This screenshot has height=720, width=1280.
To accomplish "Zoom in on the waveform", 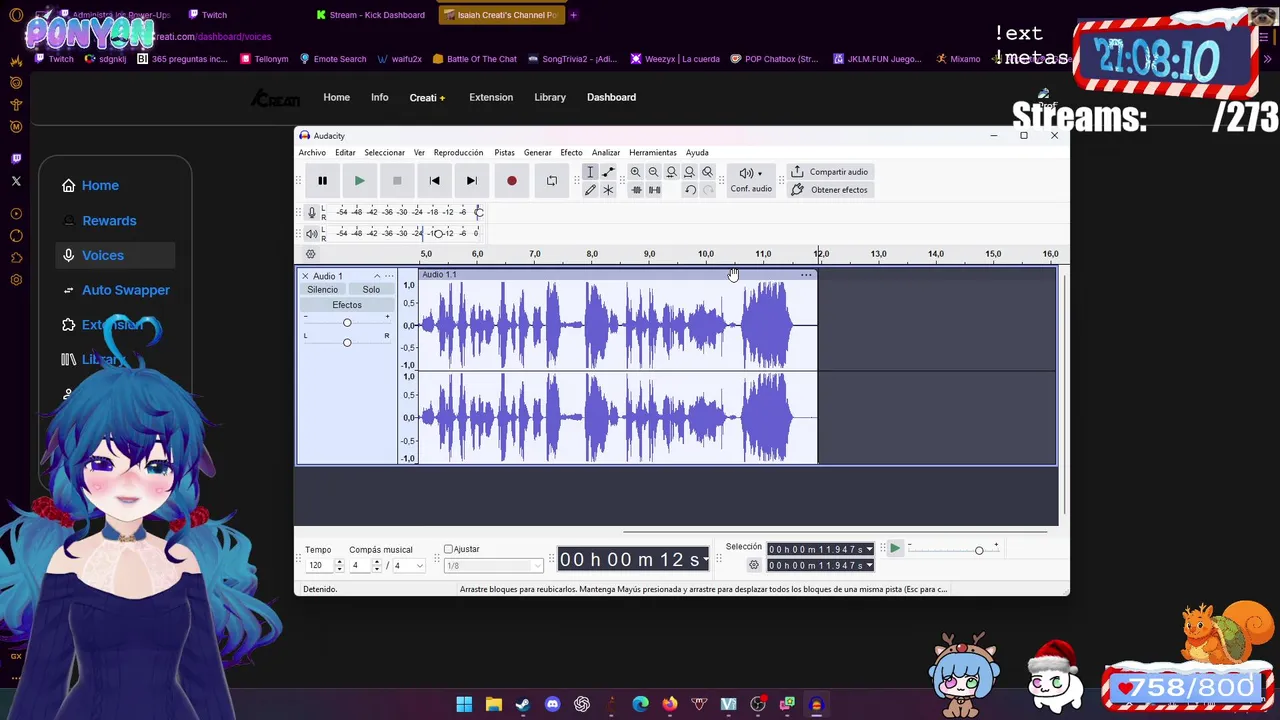I will [x=635, y=172].
